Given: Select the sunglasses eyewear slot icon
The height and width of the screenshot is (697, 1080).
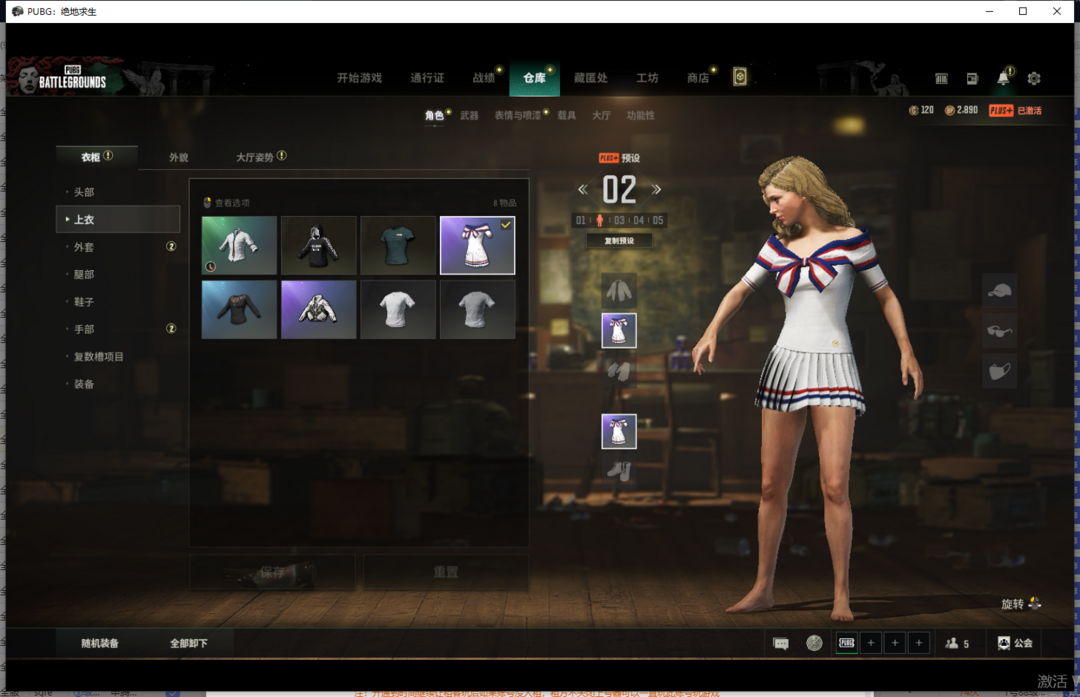Looking at the screenshot, I should tap(999, 331).
